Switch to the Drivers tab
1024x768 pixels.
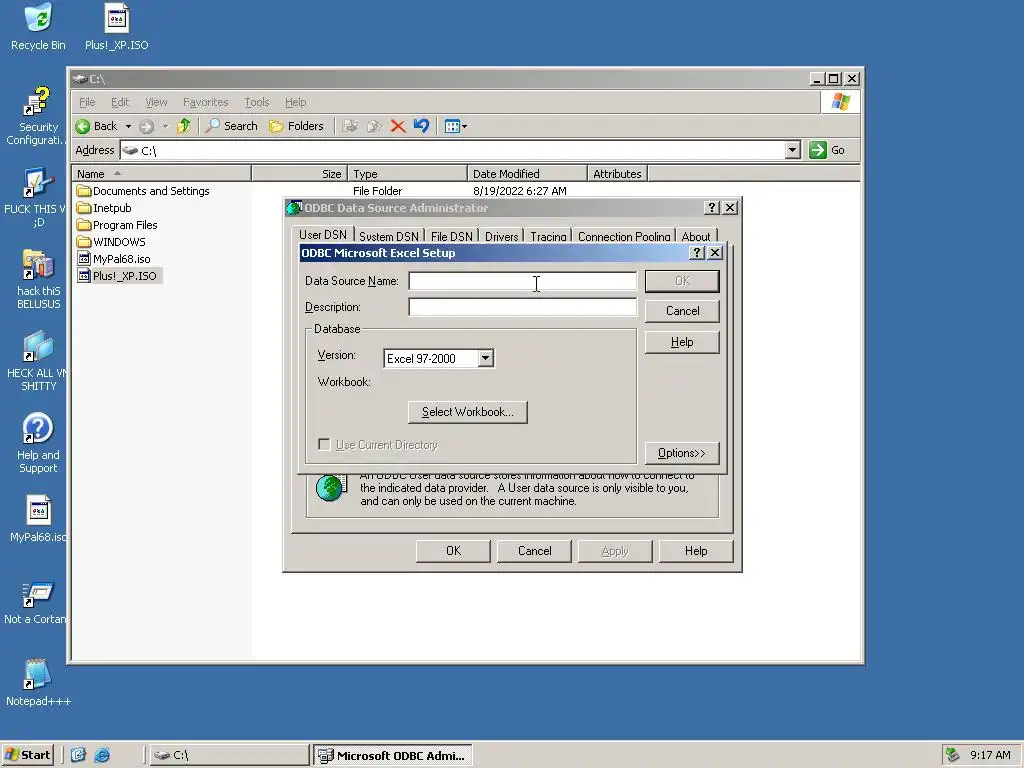click(x=502, y=236)
